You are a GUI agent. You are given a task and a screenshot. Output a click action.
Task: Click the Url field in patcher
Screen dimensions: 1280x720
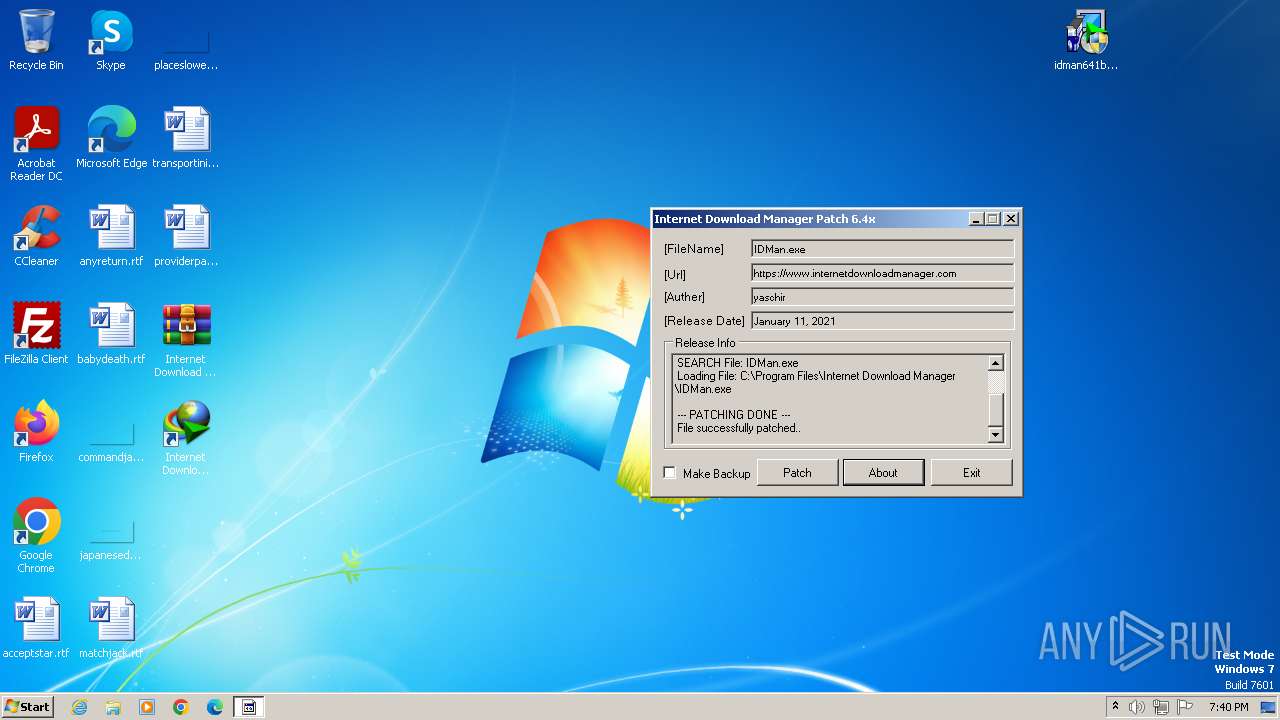tap(883, 273)
